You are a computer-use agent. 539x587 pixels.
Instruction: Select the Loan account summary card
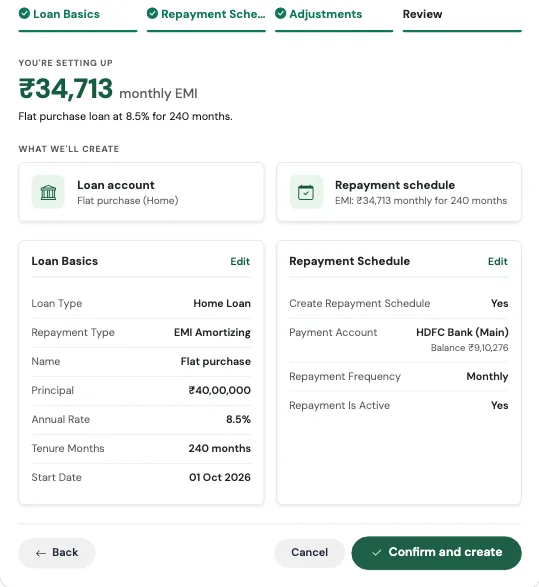141,192
